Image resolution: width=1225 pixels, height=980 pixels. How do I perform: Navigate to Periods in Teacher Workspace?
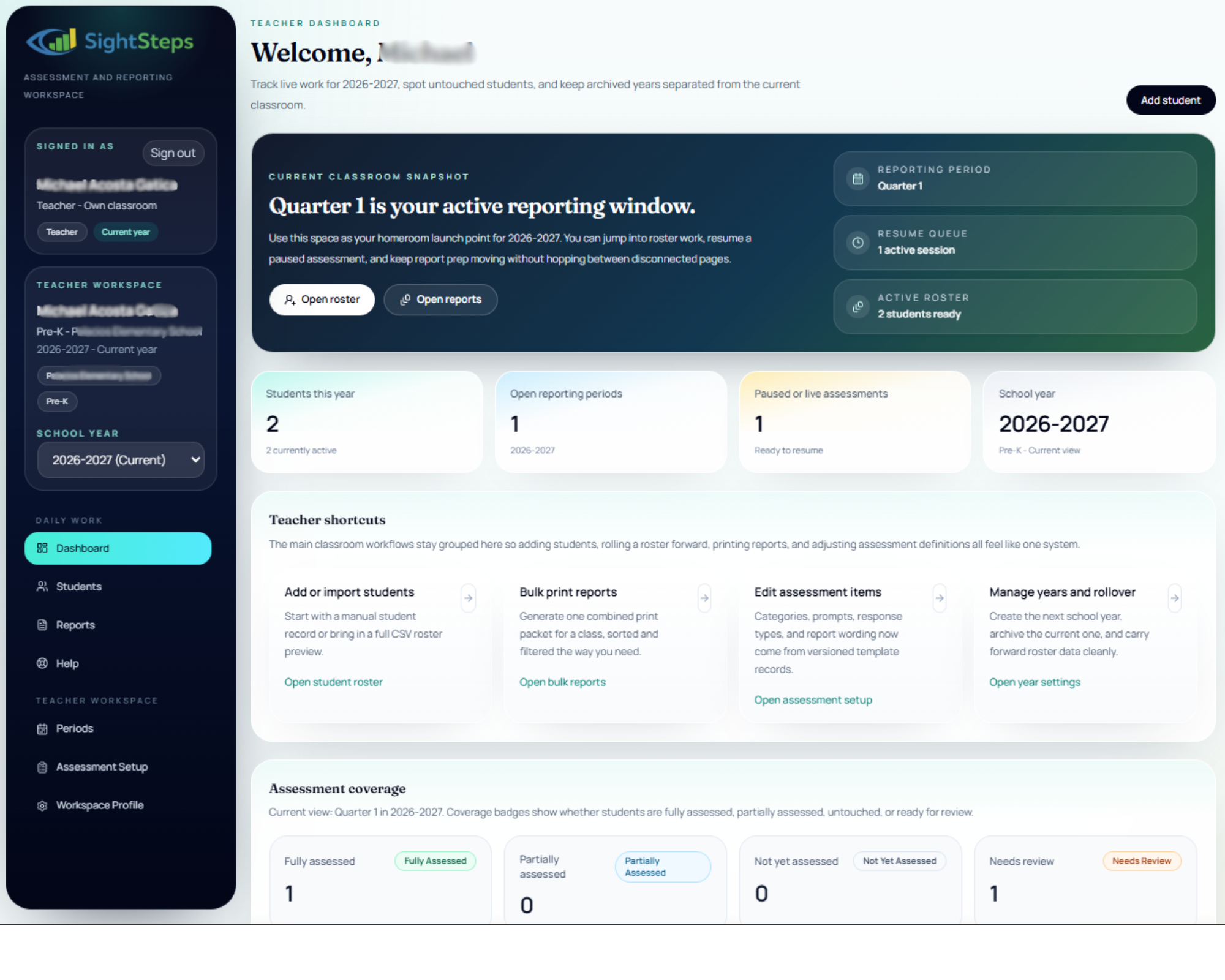click(74, 728)
